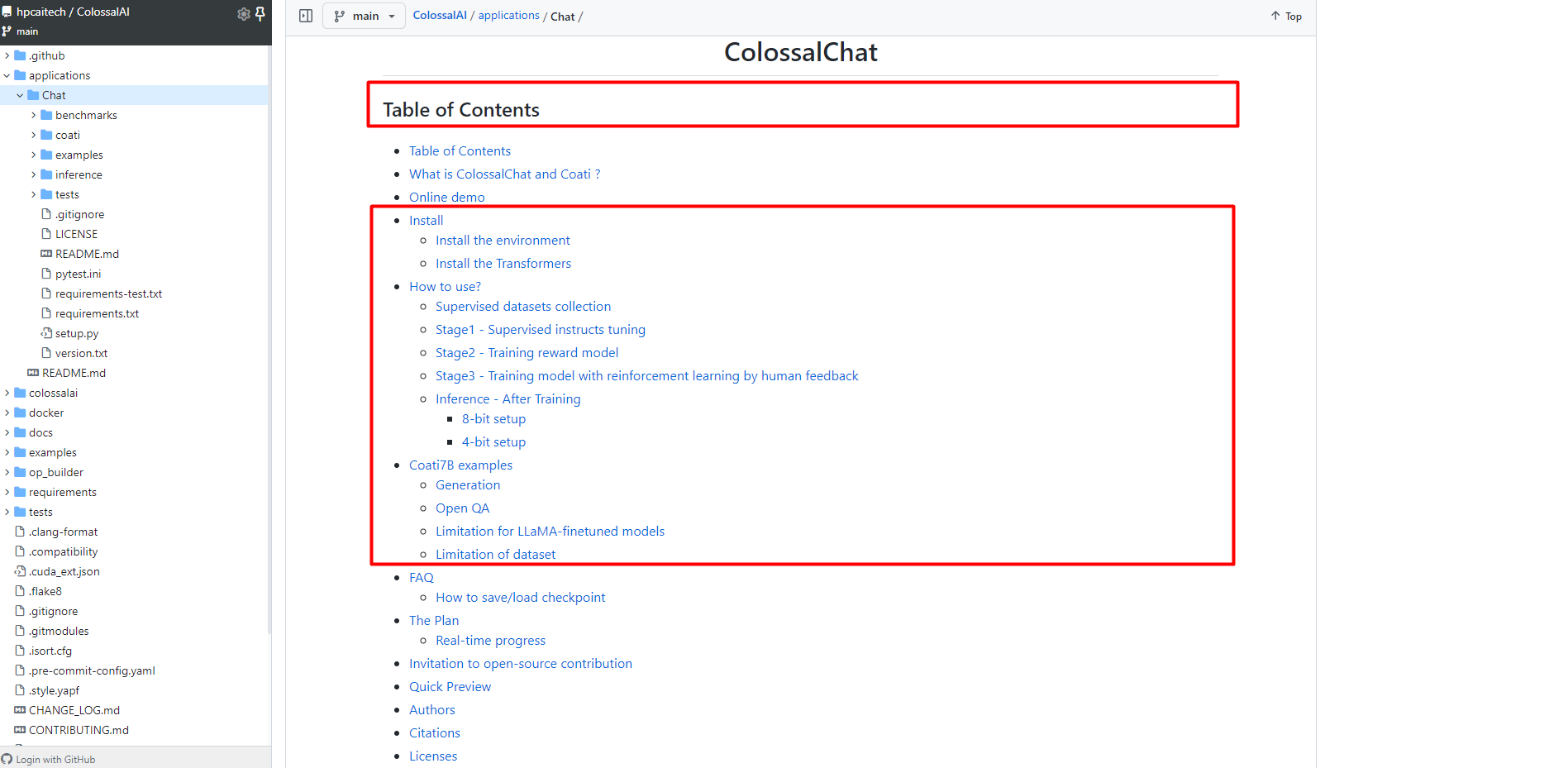This screenshot has height=768, width=1568.
Task: Click the sidebar vertical scrollbar
Action: [x=269, y=339]
